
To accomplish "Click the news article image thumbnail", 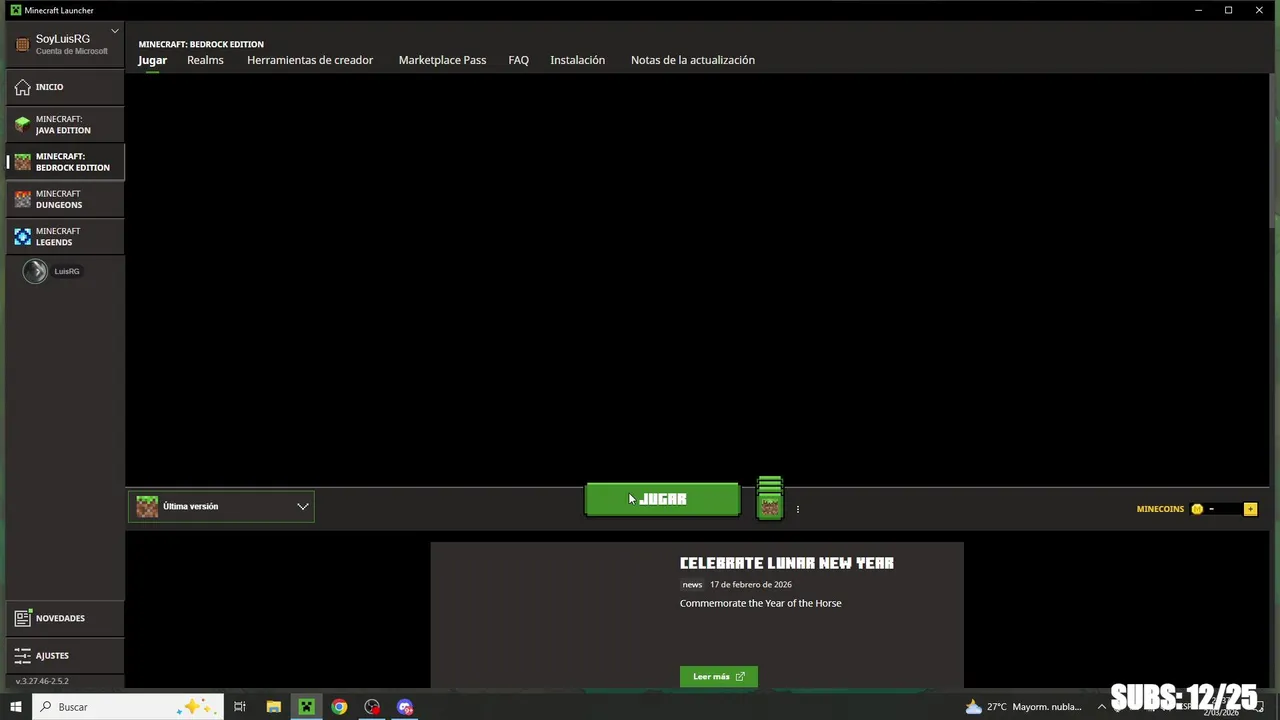I will click(x=550, y=614).
